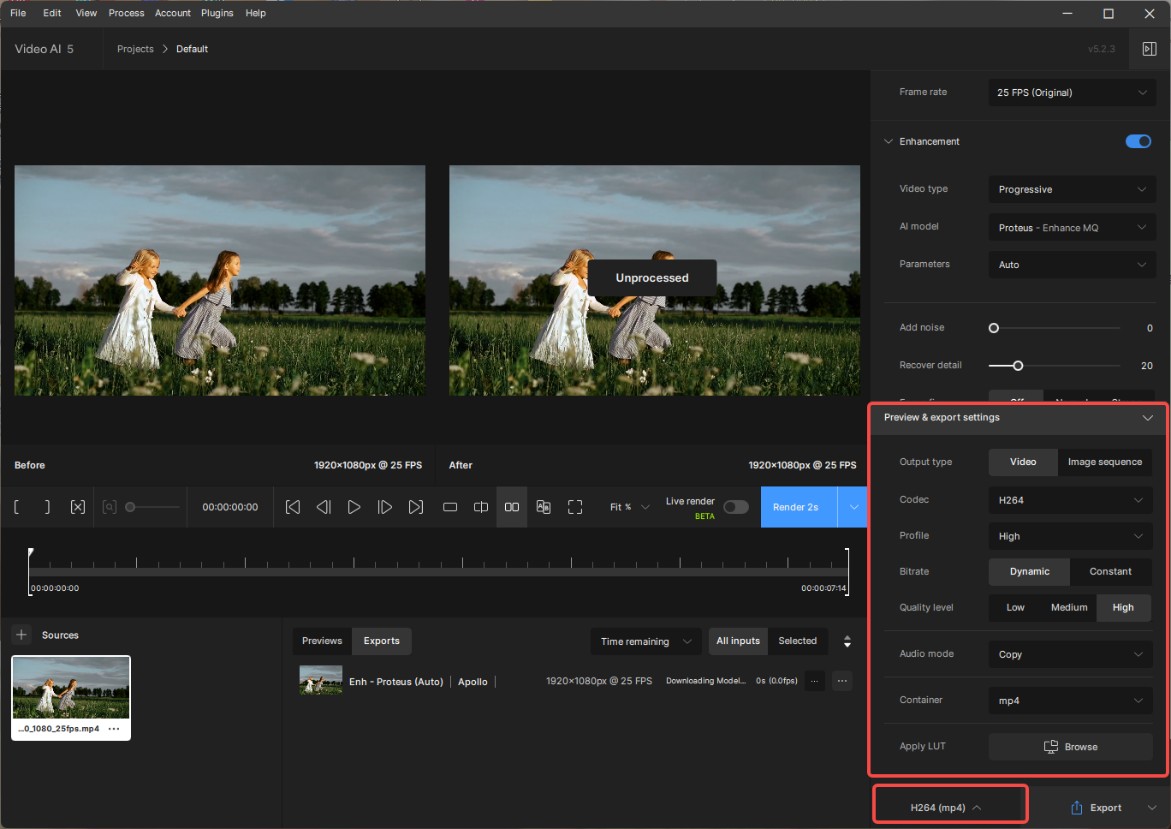This screenshot has width=1171, height=829.
Task: Step forward one frame
Action: [385, 507]
